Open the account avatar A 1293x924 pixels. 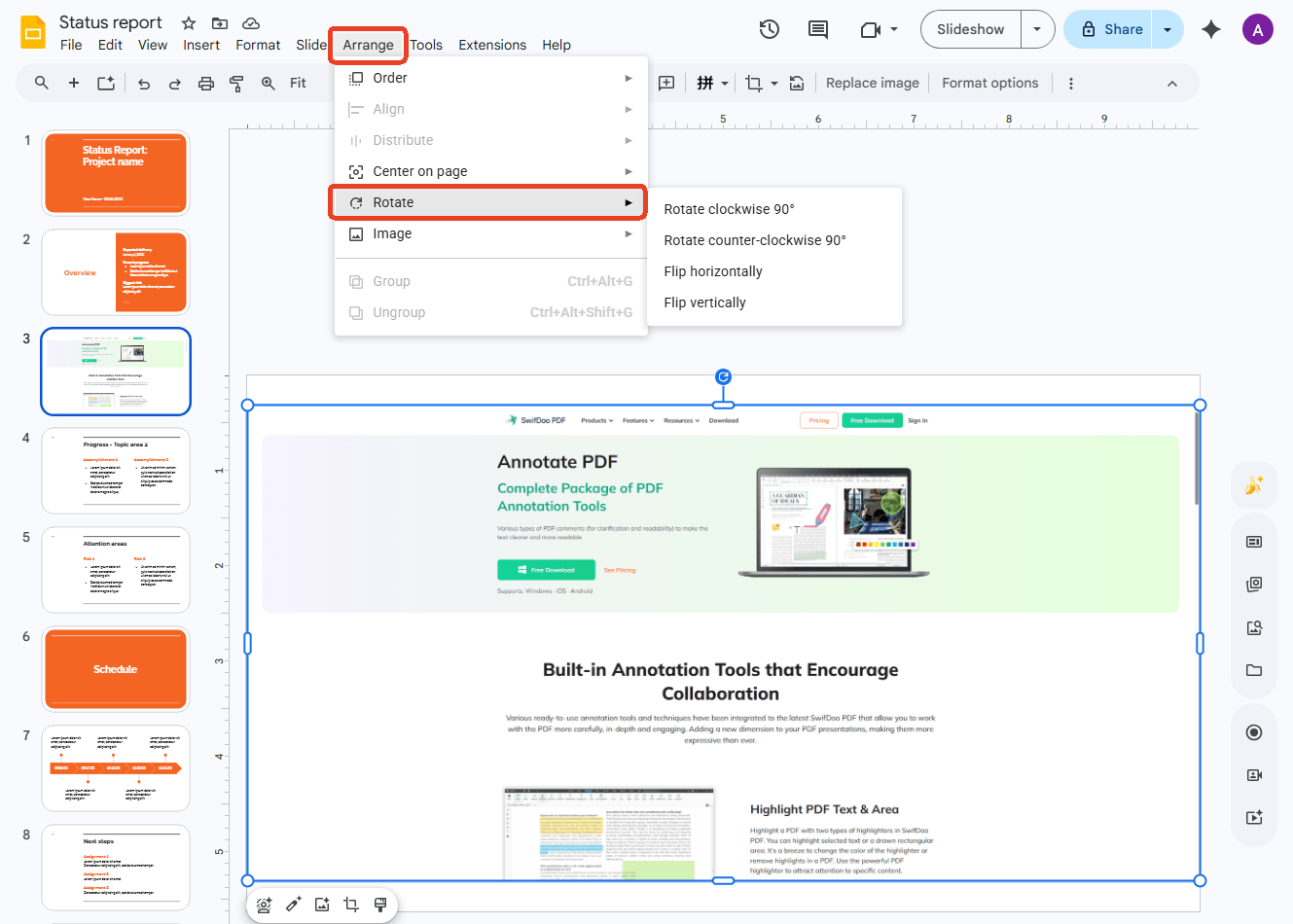click(1257, 29)
